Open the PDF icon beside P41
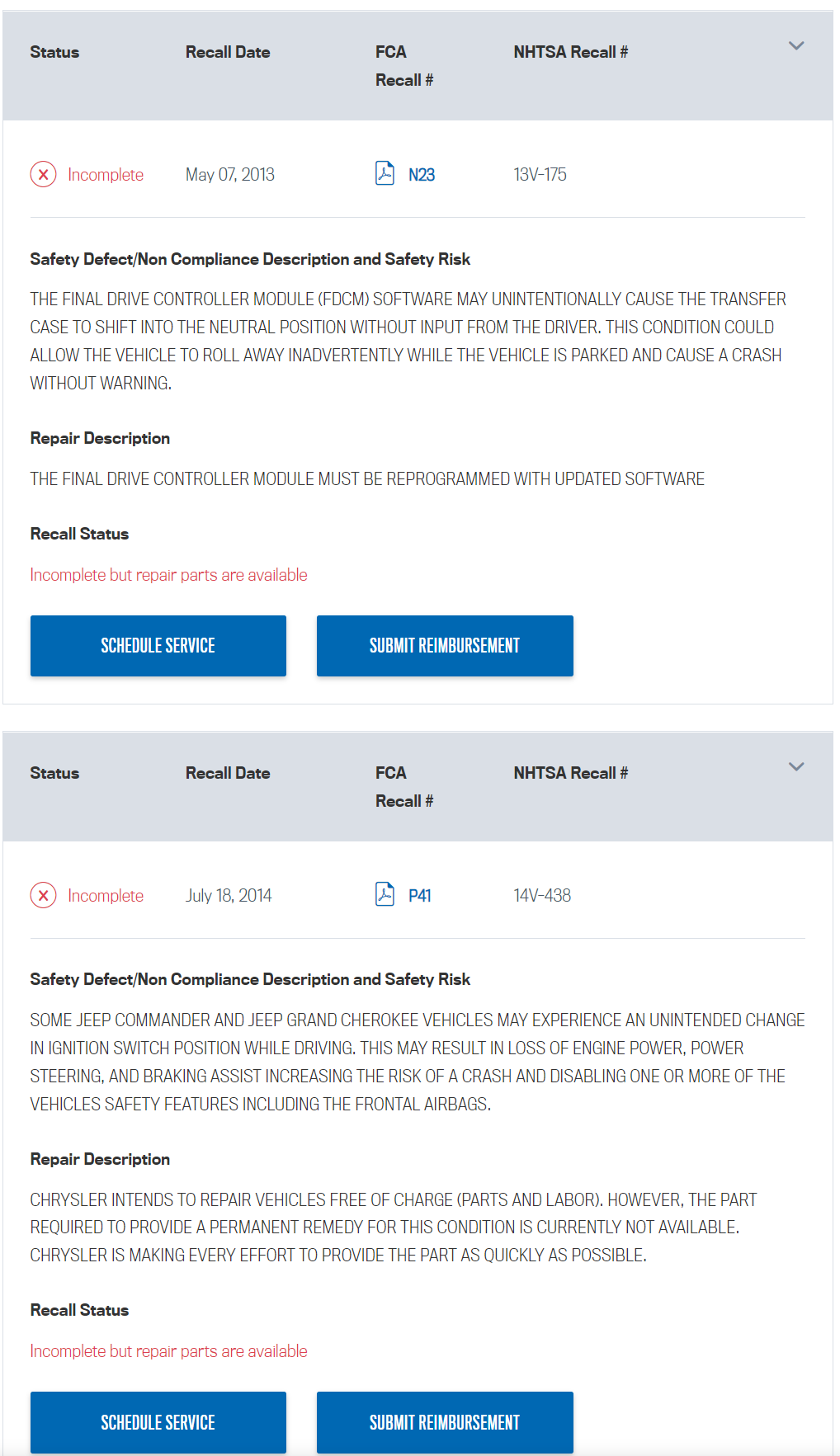This screenshot has width=840, height=1456. (385, 894)
